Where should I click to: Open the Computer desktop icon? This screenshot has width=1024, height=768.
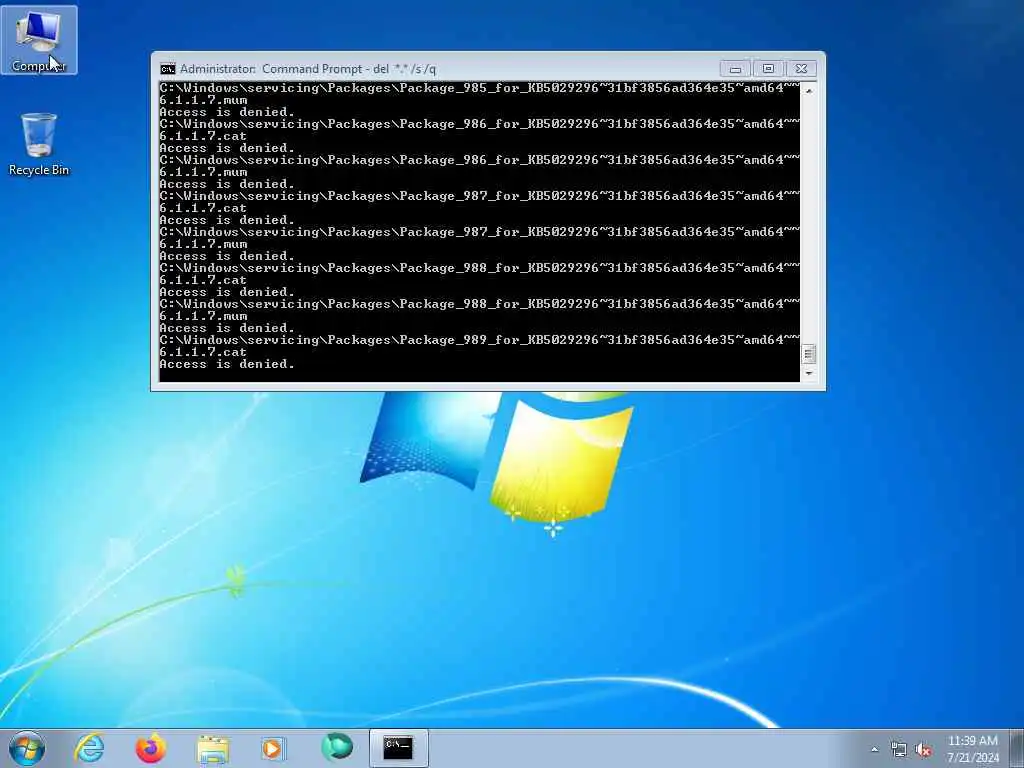[x=39, y=40]
